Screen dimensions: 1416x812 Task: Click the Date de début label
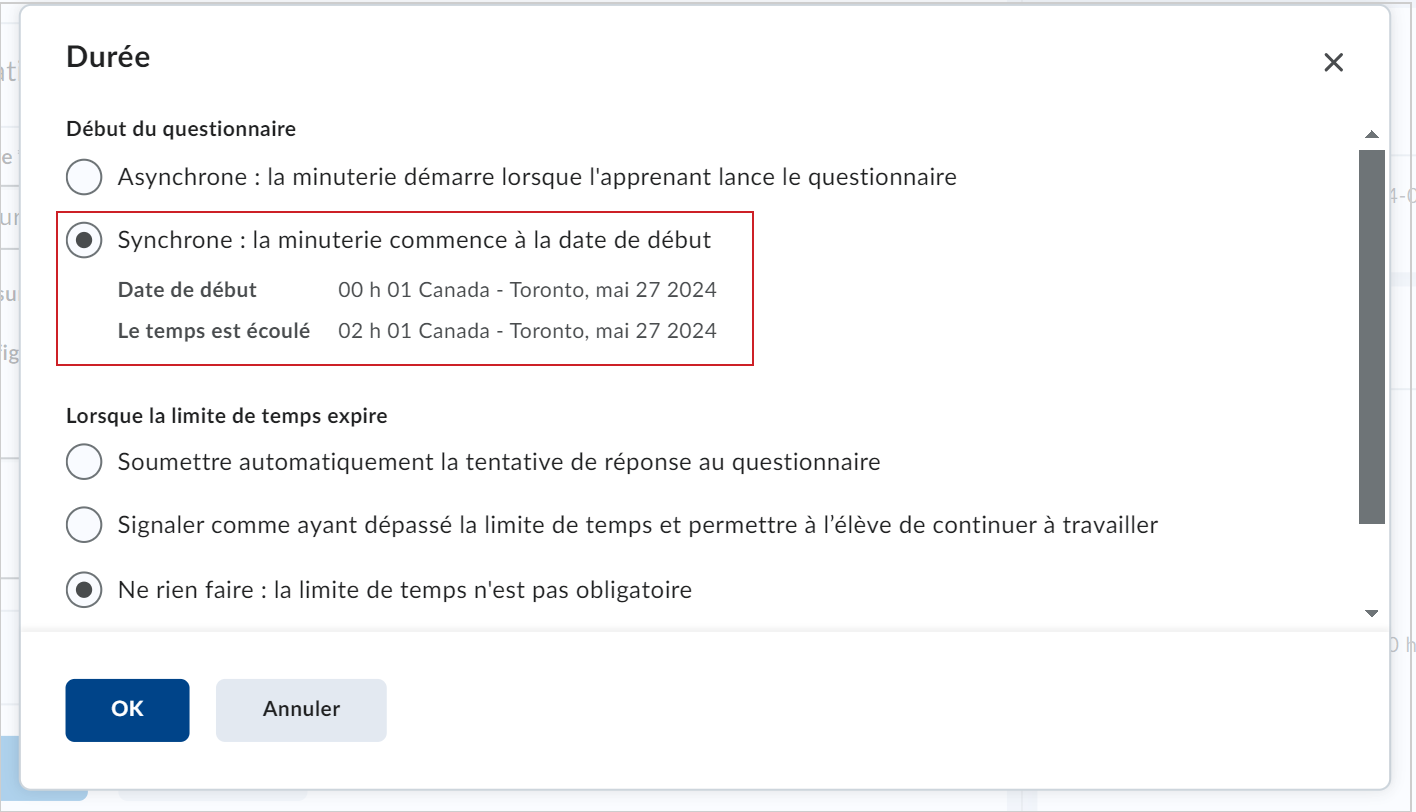187,291
